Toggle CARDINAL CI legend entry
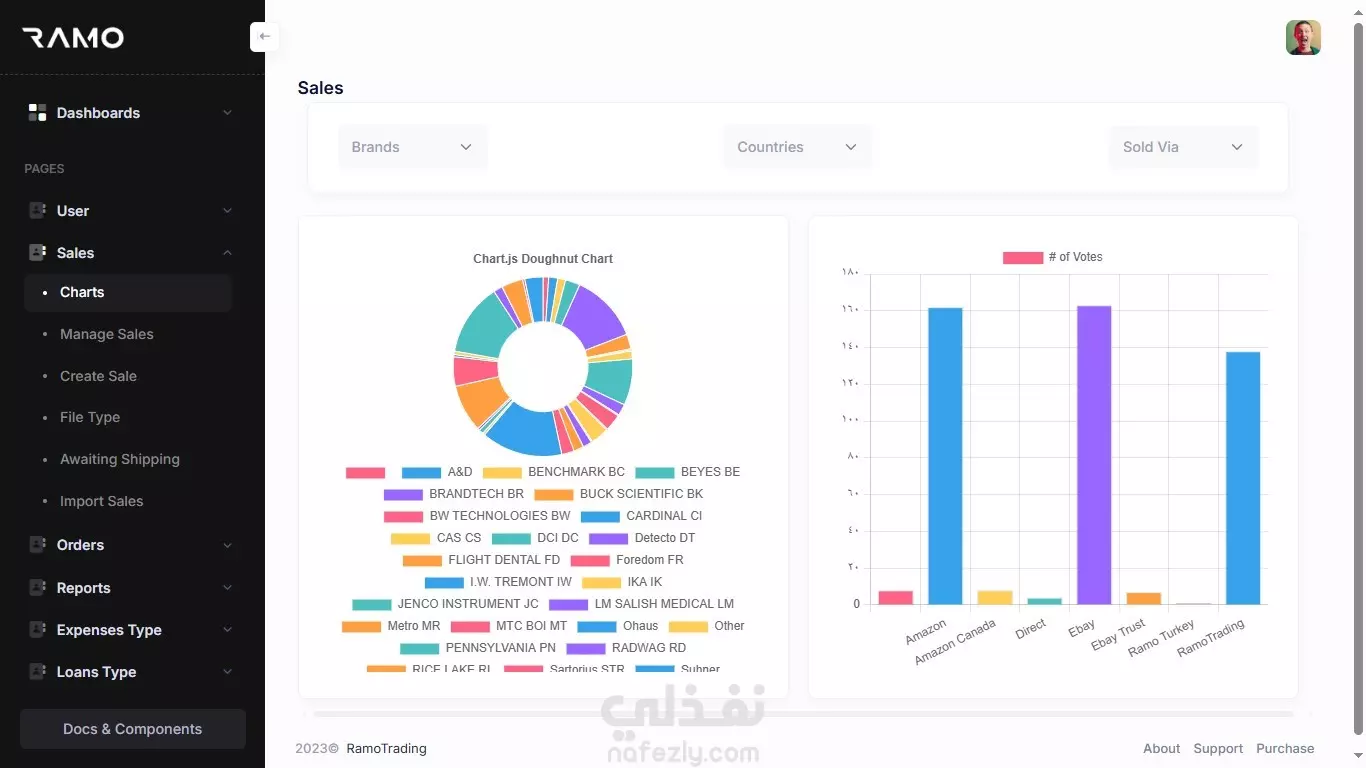The width and height of the screenshot is (1366, 768). (641, 516)
